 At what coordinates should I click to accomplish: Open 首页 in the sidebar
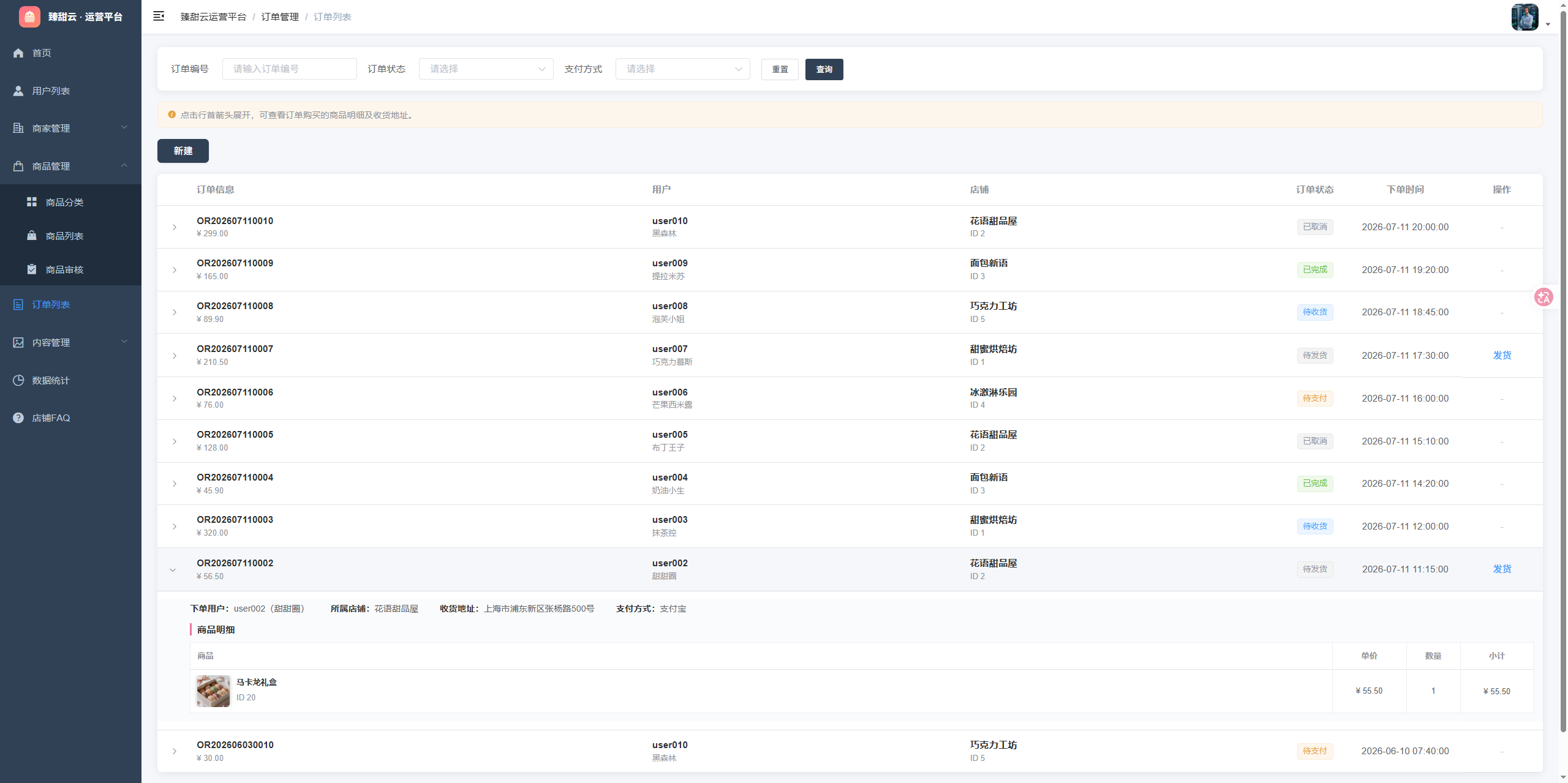pyautogui.click(x=70, y=53)
